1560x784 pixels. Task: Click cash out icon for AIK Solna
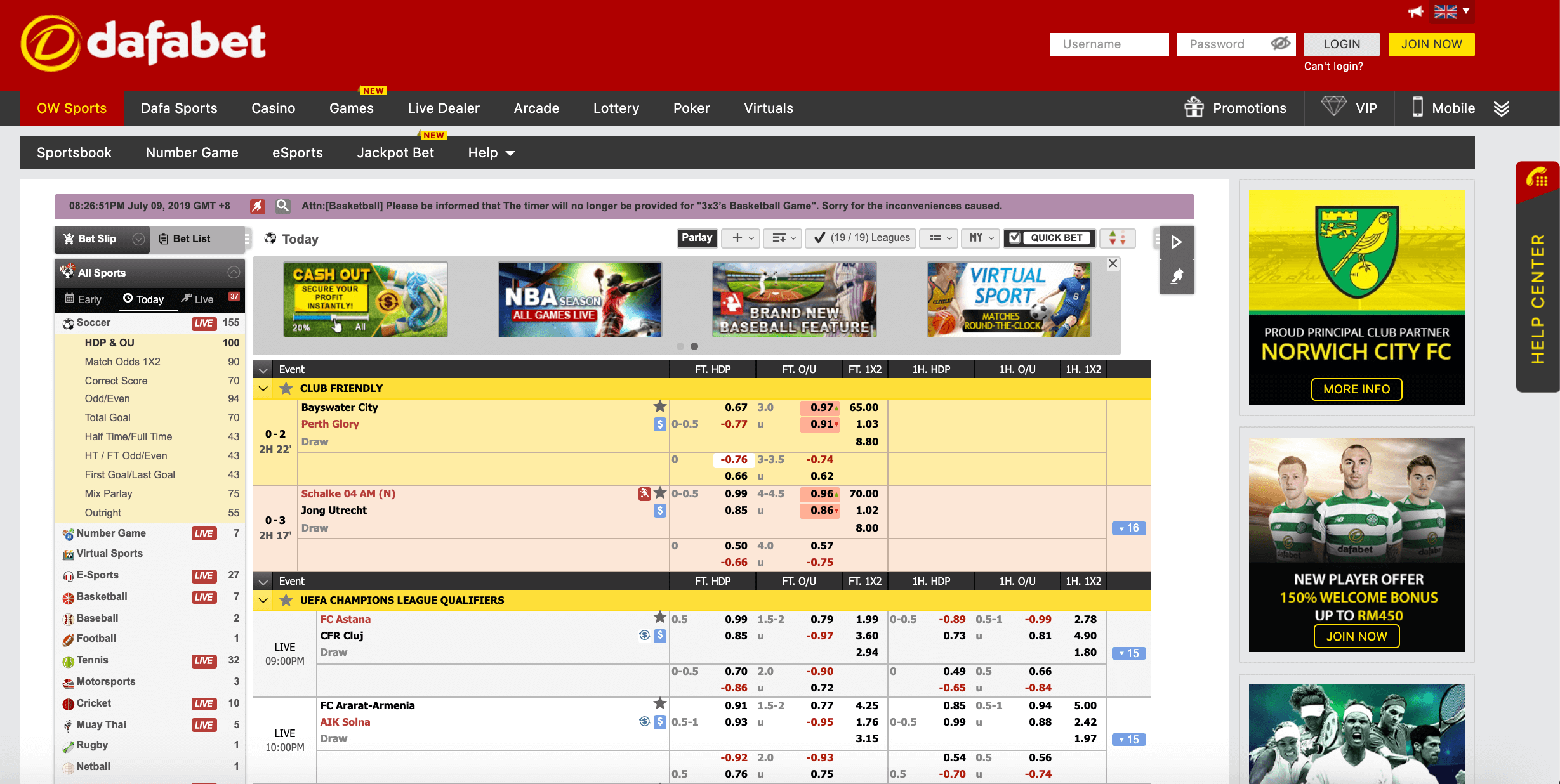660,721
